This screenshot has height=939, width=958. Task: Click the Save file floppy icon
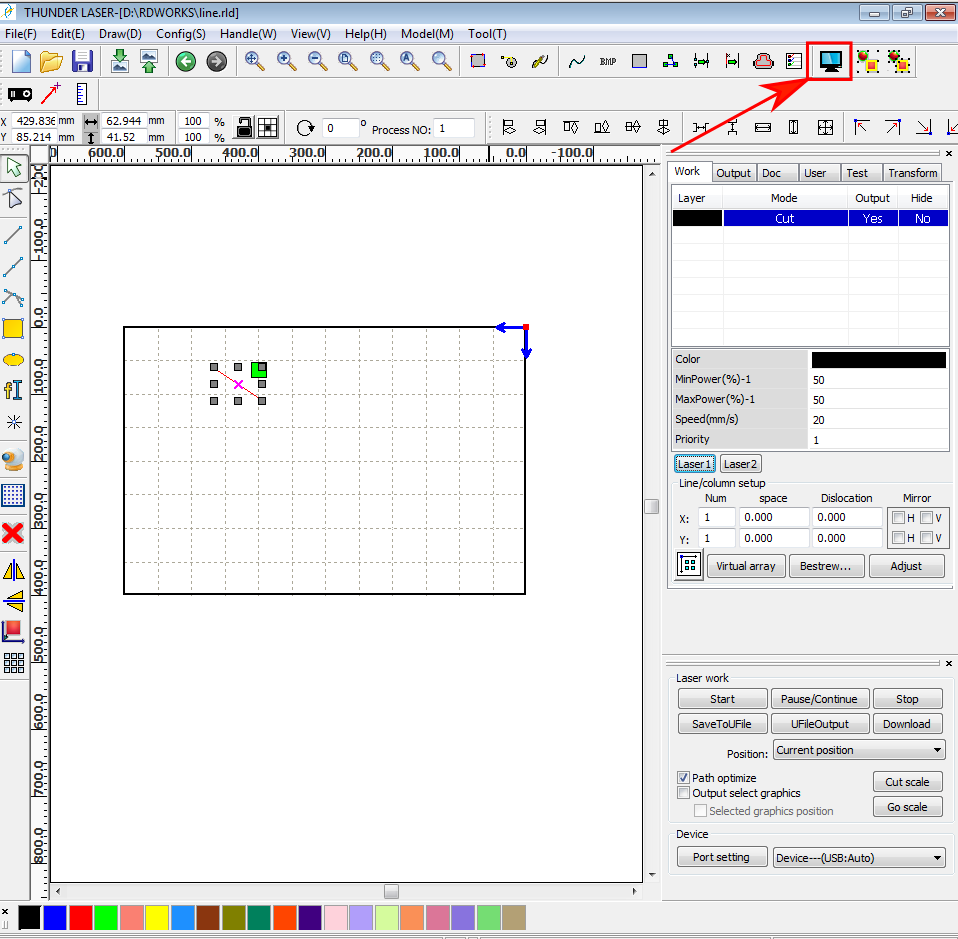82,62
